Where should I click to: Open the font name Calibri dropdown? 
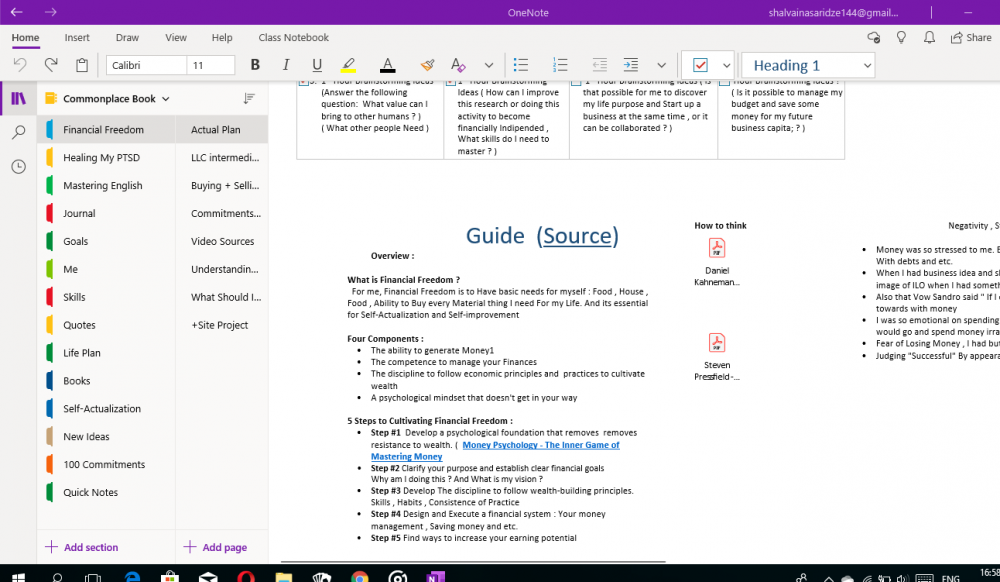(146, 65)
